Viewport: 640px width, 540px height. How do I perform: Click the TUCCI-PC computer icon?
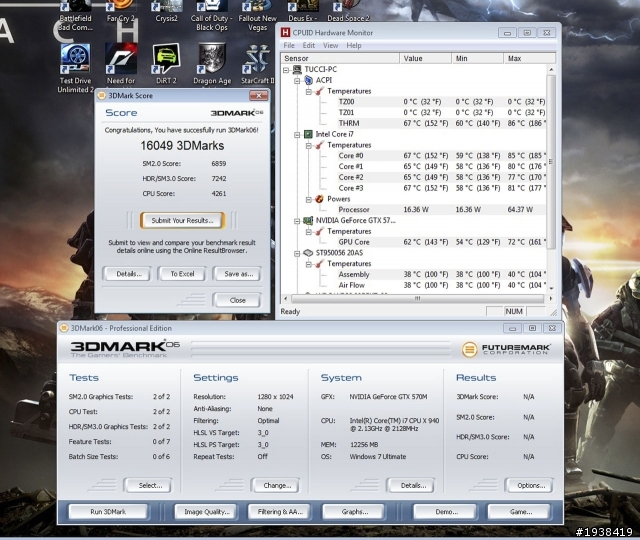click(x=297, y=69)
